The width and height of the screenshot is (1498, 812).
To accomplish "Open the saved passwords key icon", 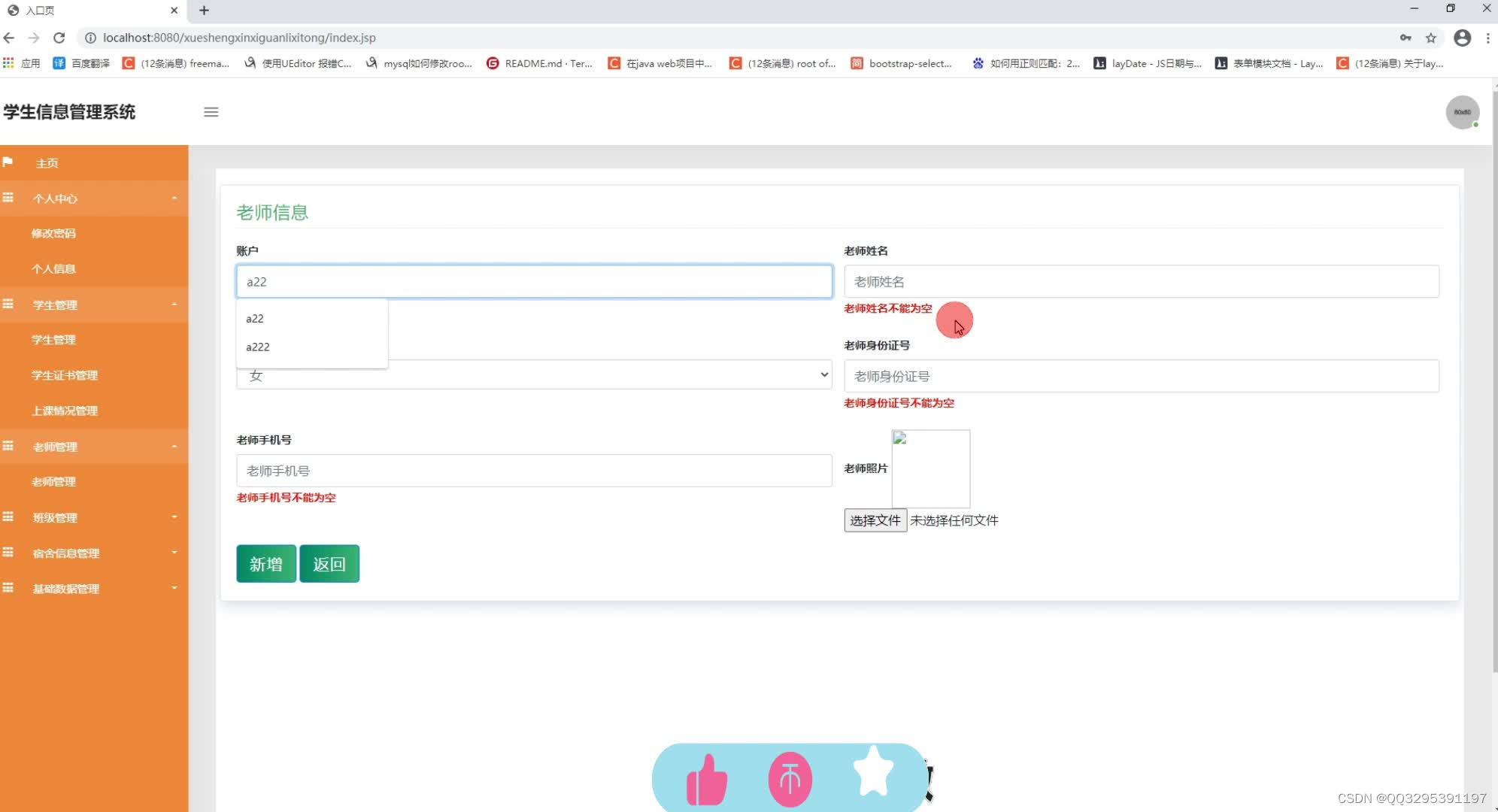I will [x=1406, y=38].
